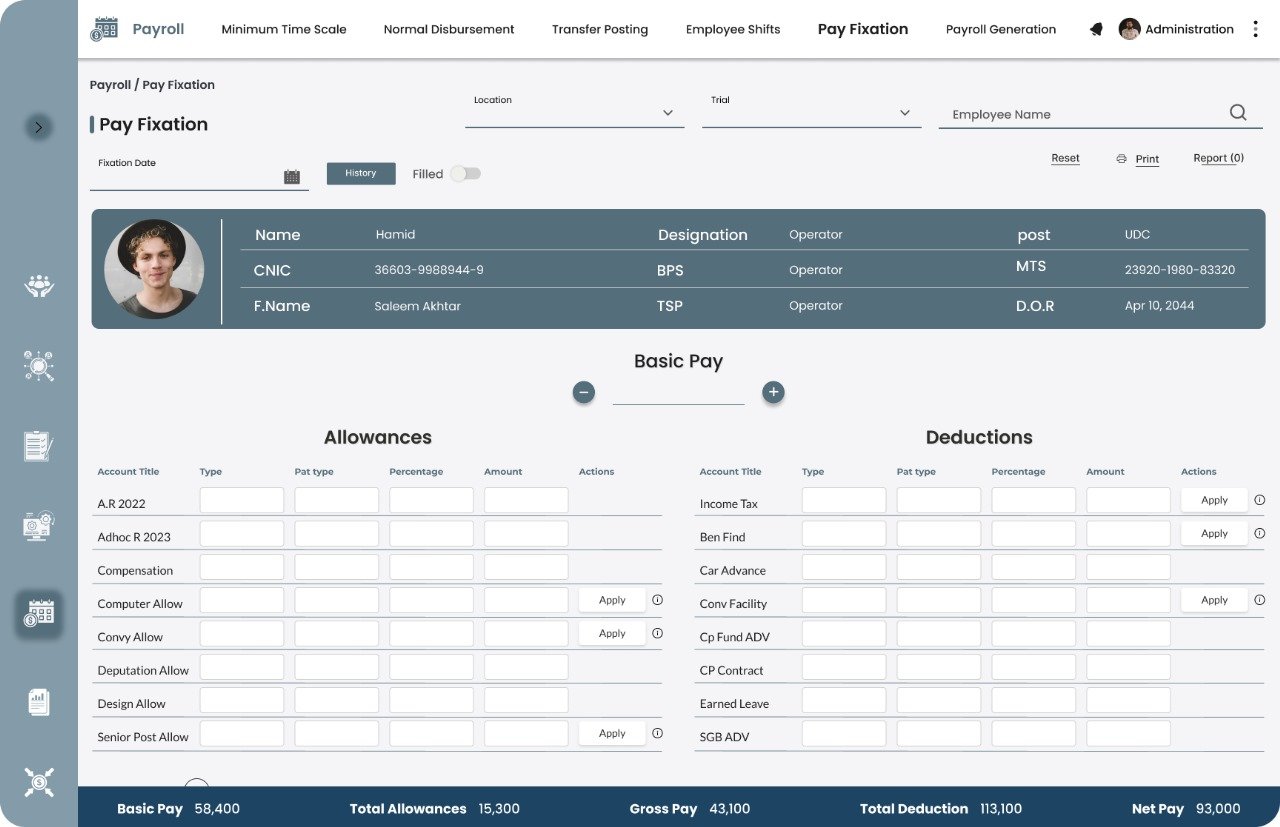Click info icon for Convy Allow
1280x827 pixels.
tap(657, 633)
